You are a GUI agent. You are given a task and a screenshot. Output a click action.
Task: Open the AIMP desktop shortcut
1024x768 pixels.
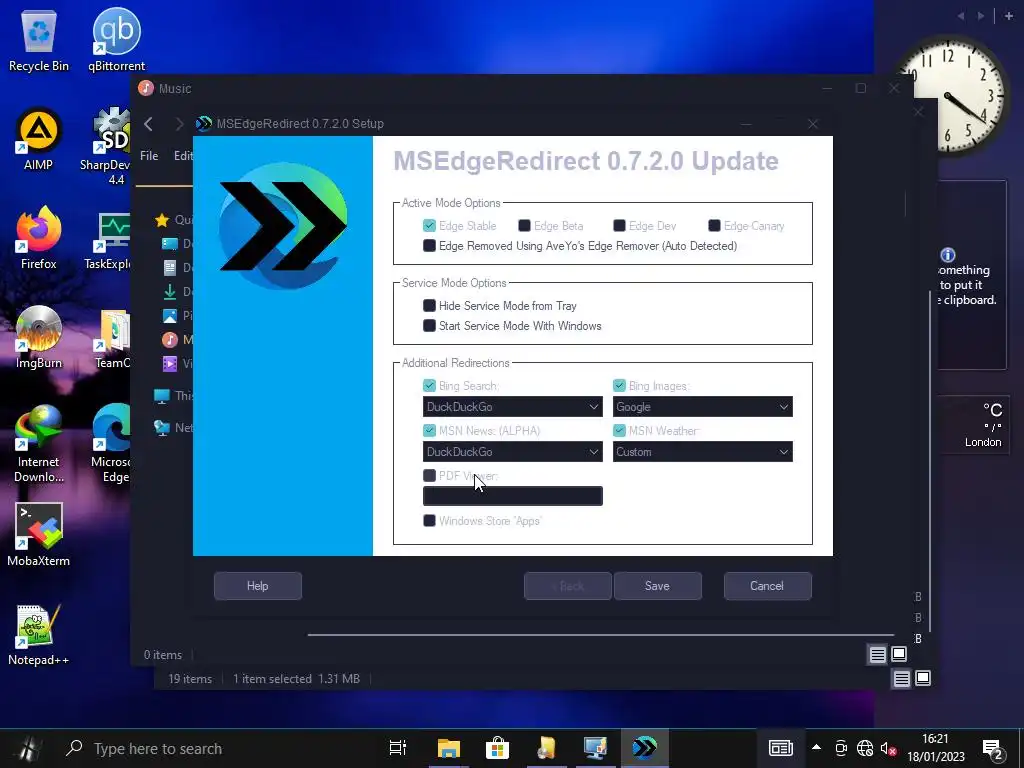click(x=39, y=140)
